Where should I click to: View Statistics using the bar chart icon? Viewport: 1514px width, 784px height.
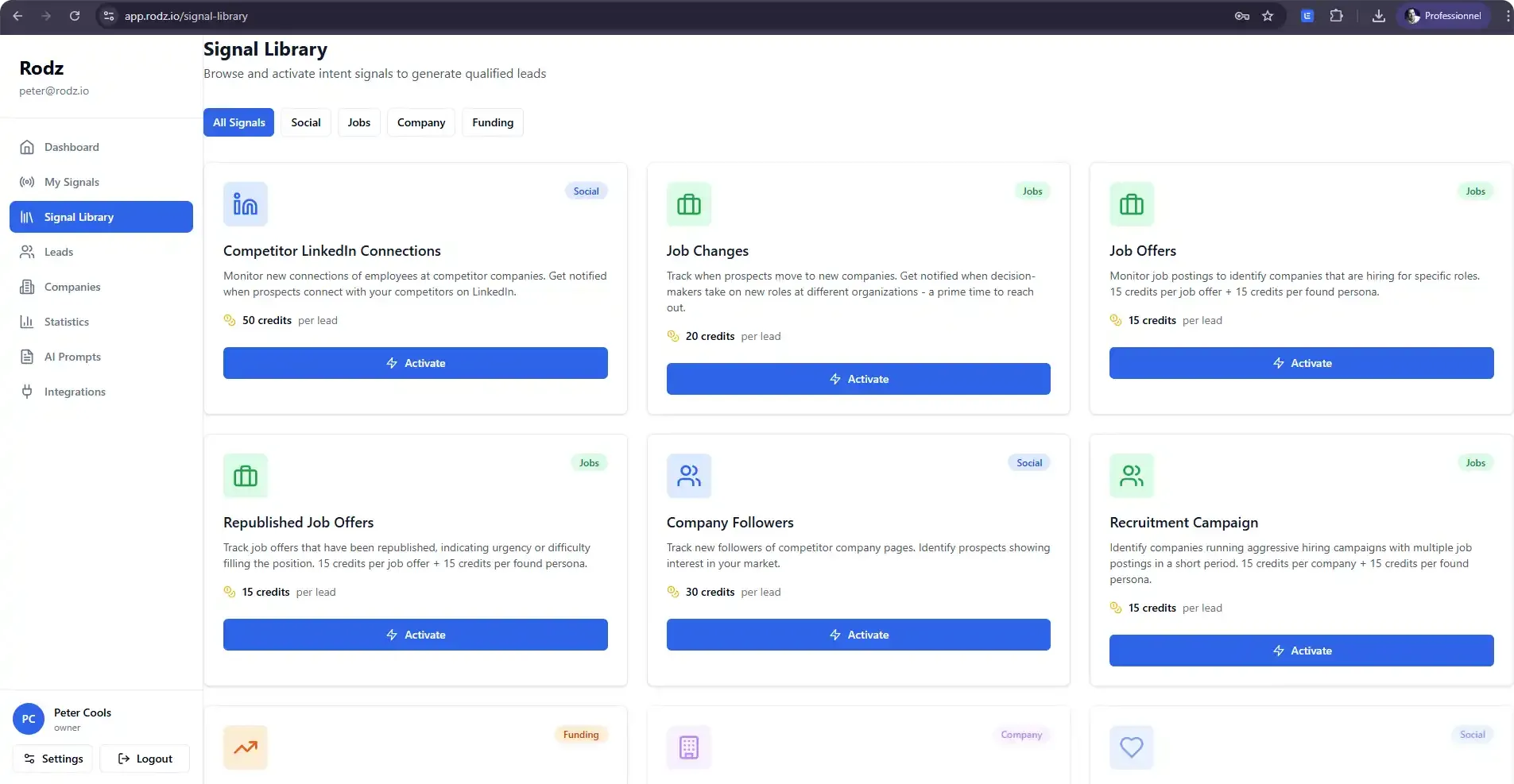(x=28, y=322)
